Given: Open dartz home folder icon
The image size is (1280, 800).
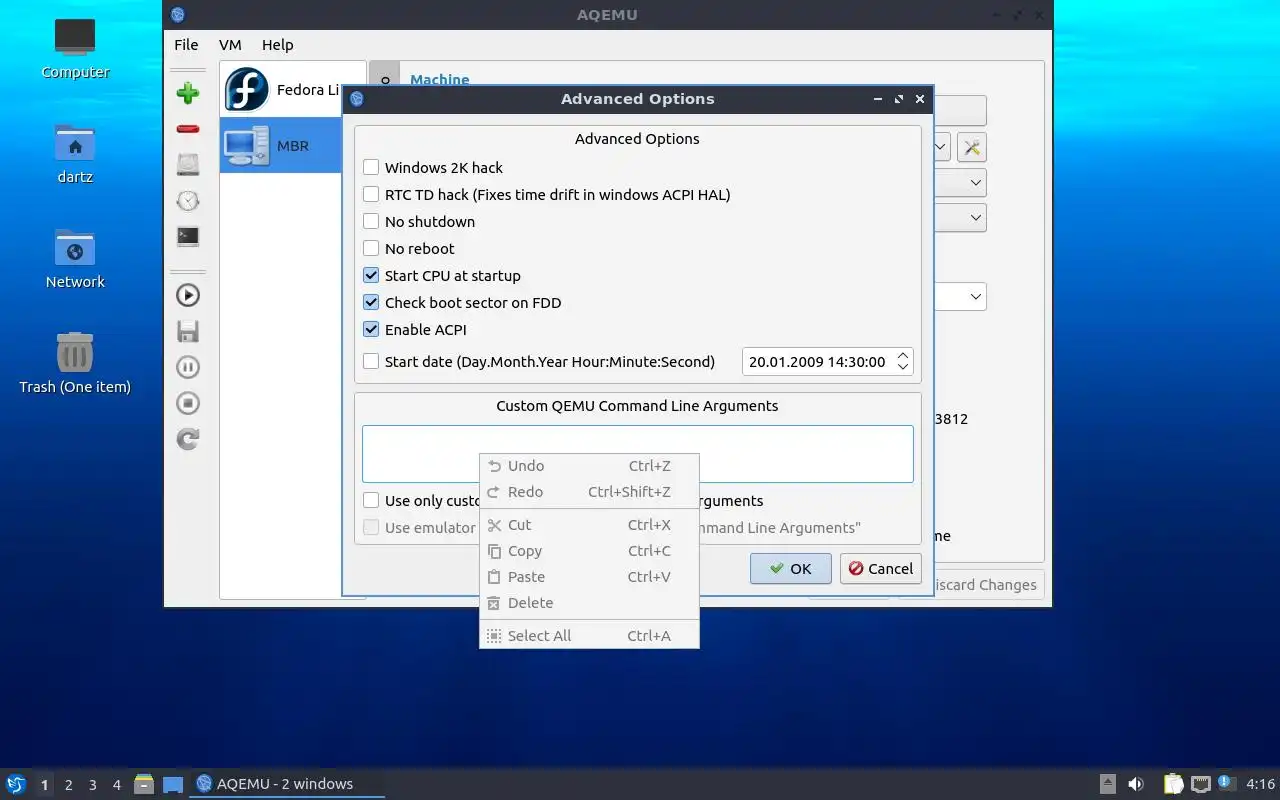Looking at the screenshot, I should coord(75,153).
